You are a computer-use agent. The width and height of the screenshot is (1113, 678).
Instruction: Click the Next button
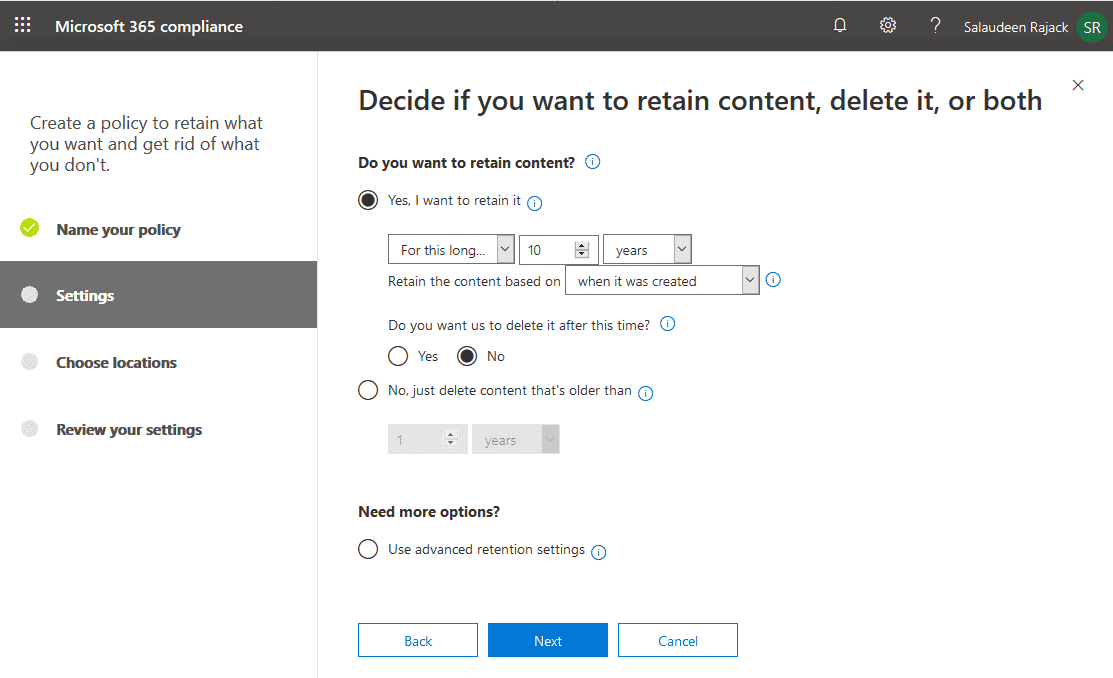pyautogui.click(x=547, y=640)
